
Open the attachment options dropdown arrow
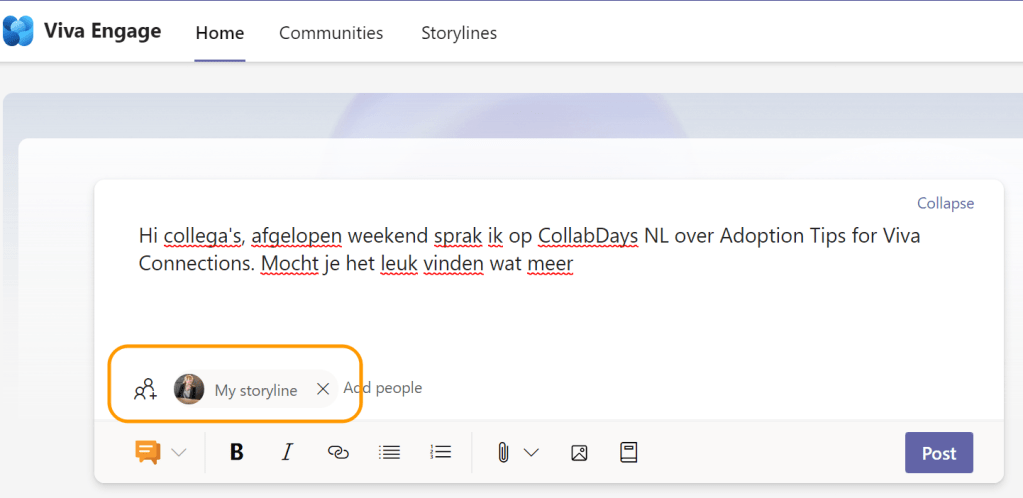(531, 453)
